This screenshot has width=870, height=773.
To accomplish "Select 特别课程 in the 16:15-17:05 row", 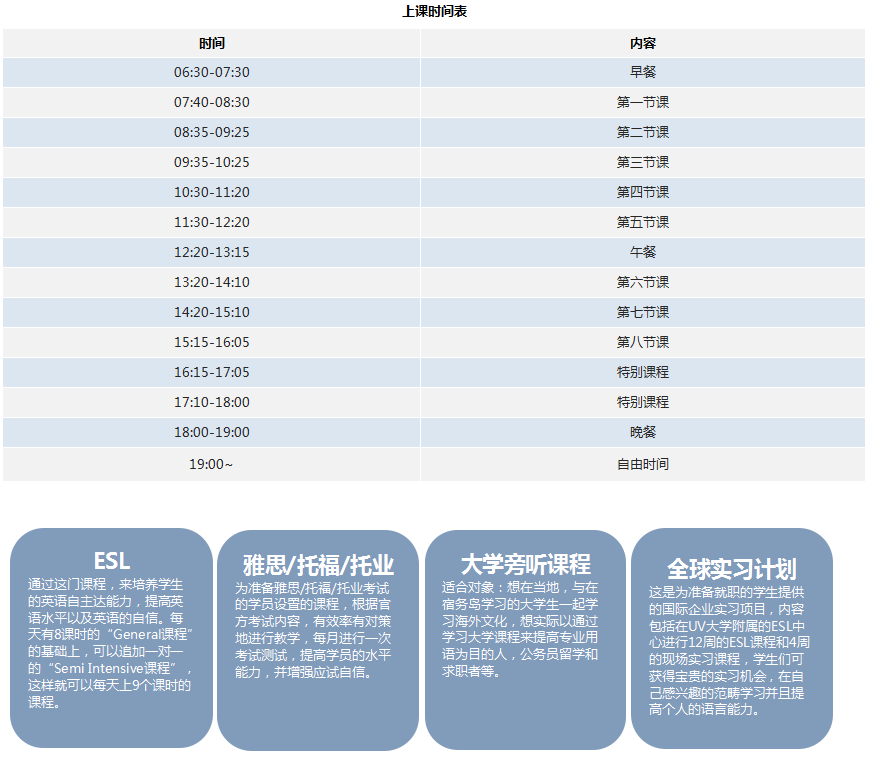I will point(643,372).
